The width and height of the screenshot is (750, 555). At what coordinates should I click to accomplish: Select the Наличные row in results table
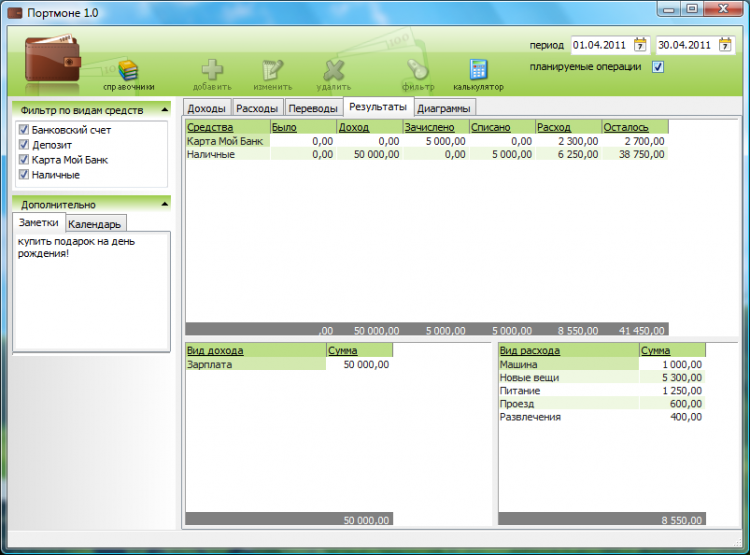point(427,154)
